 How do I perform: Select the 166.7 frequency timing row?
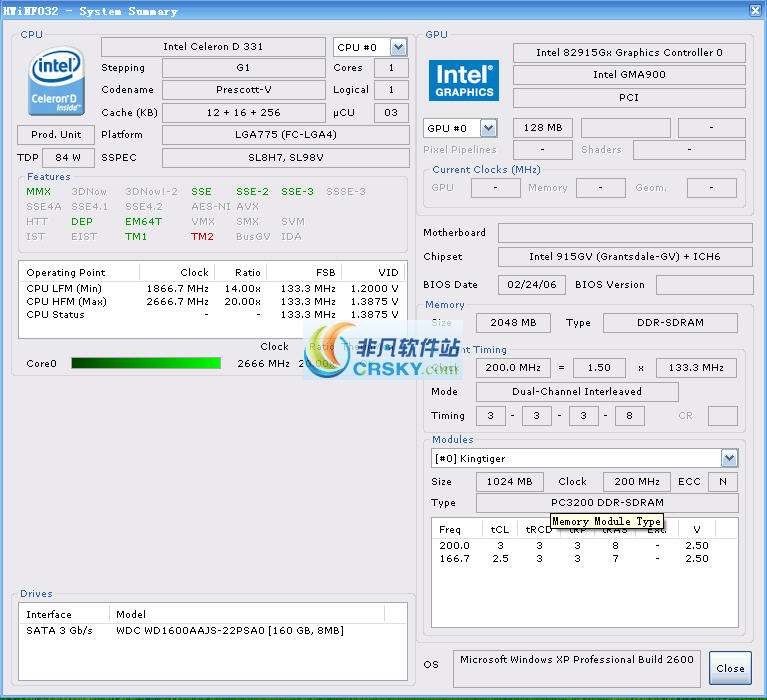coord(584,559)
